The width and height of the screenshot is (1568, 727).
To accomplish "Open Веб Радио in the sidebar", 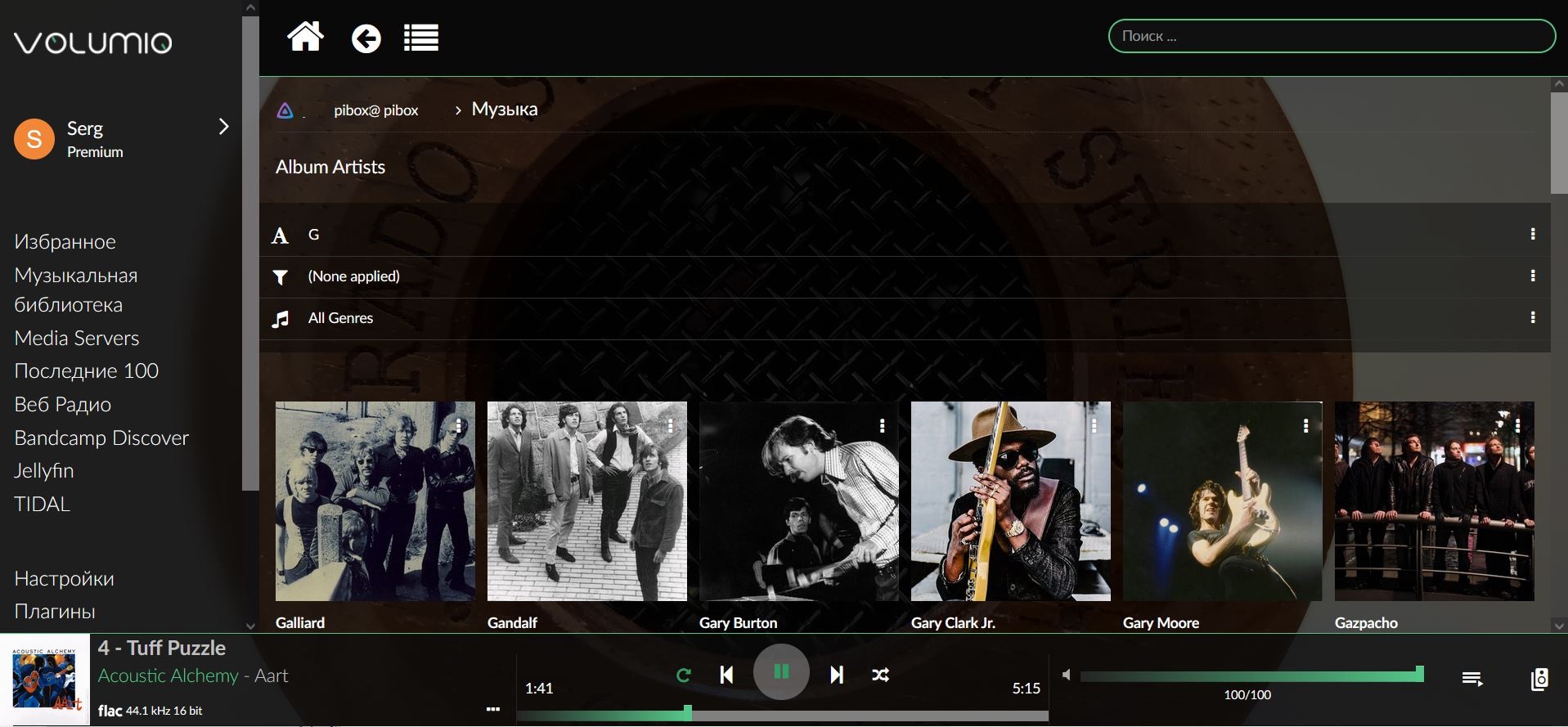I will [x=63, y=404].
